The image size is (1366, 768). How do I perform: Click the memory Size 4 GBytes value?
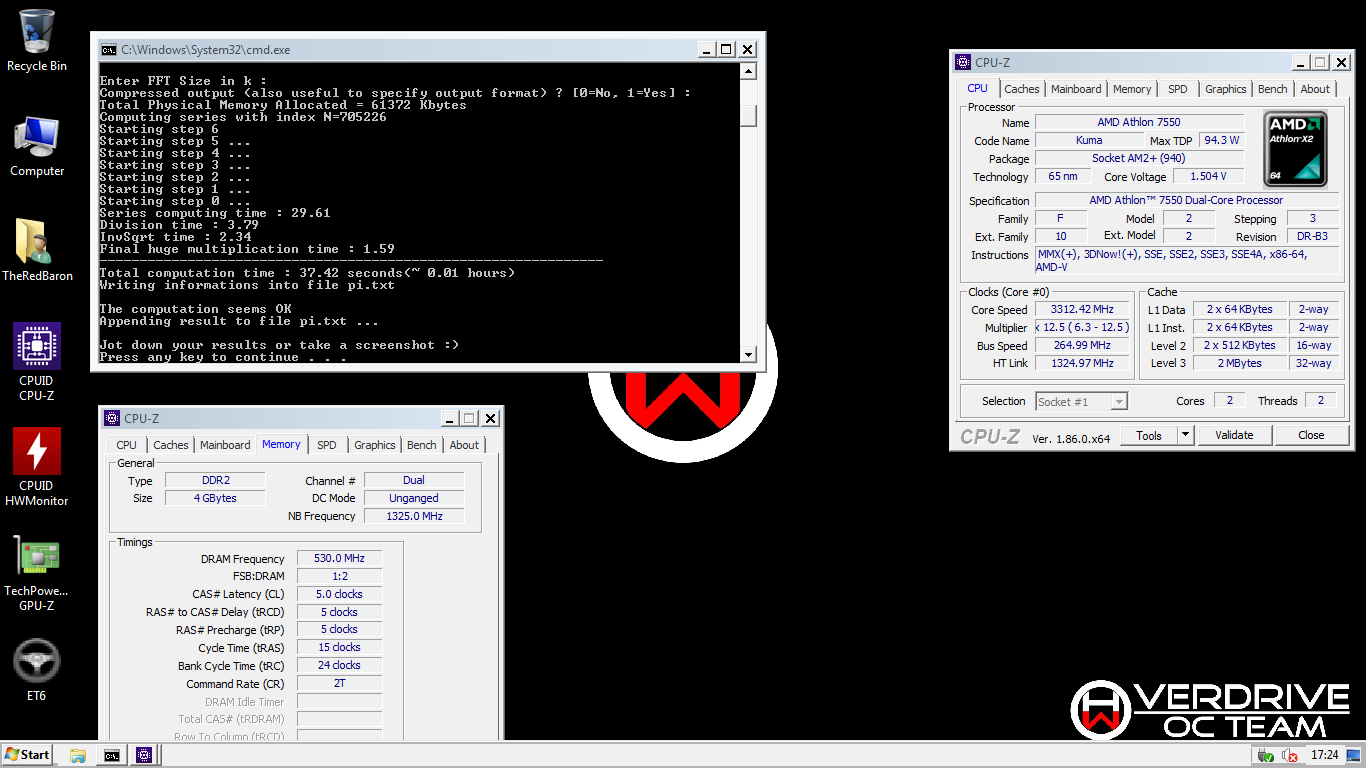215,498
